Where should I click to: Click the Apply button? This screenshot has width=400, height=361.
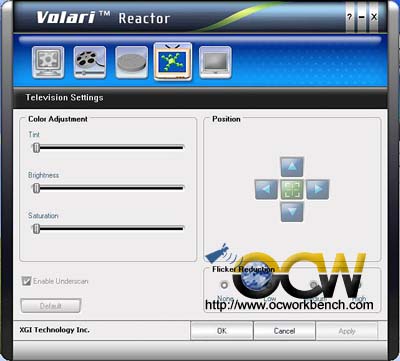(347, 331)
